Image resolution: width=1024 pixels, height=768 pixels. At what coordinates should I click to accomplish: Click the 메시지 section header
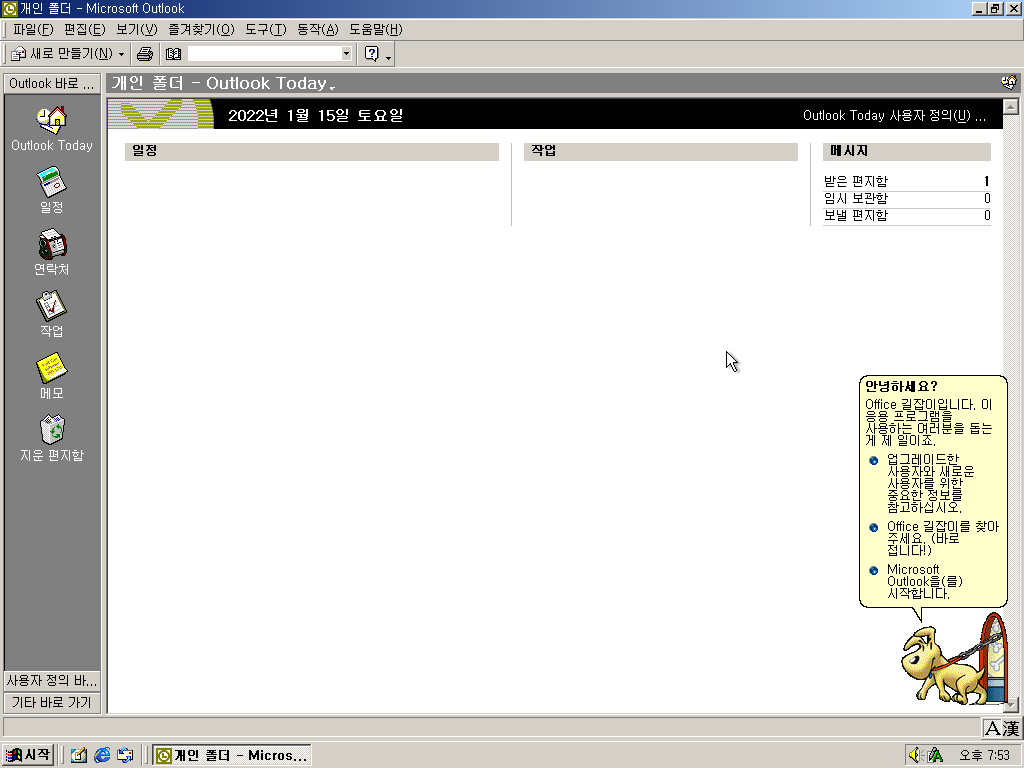pyautogui.click(x=906, y=151)
